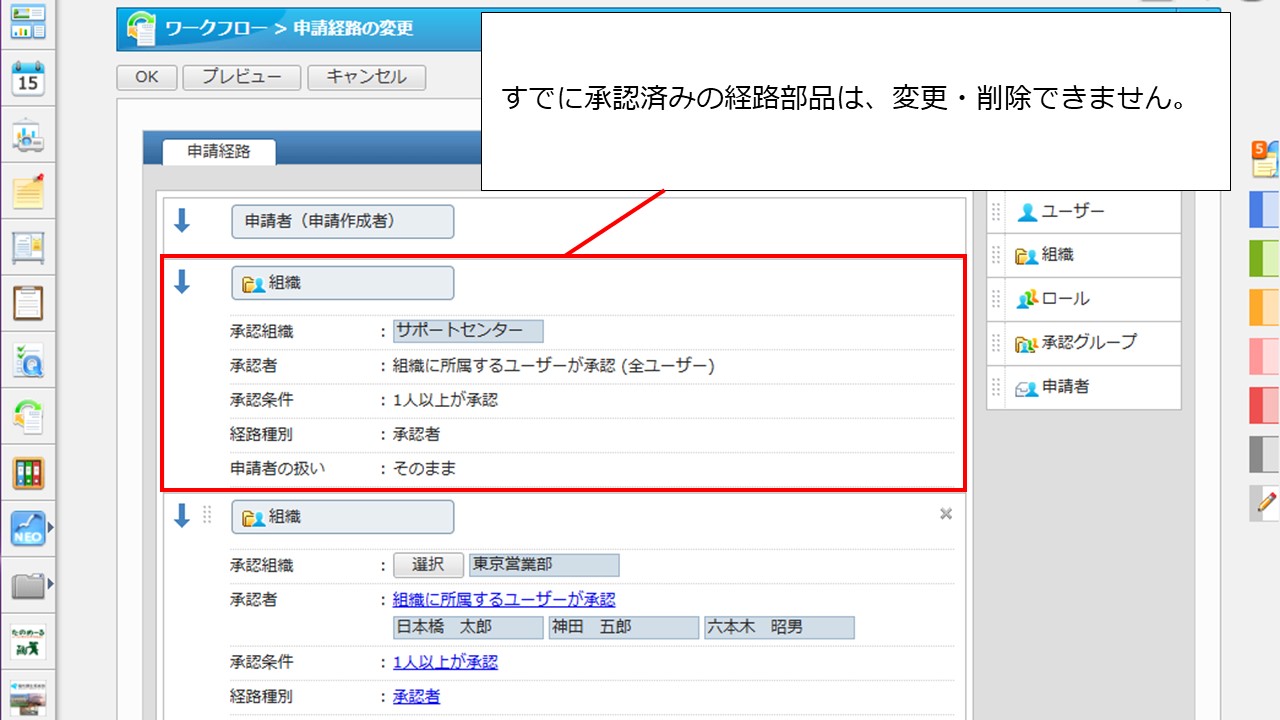Click the 組織 header above サポートセンター
Viewport: 1280px width, 720px height.
[342, 283]
